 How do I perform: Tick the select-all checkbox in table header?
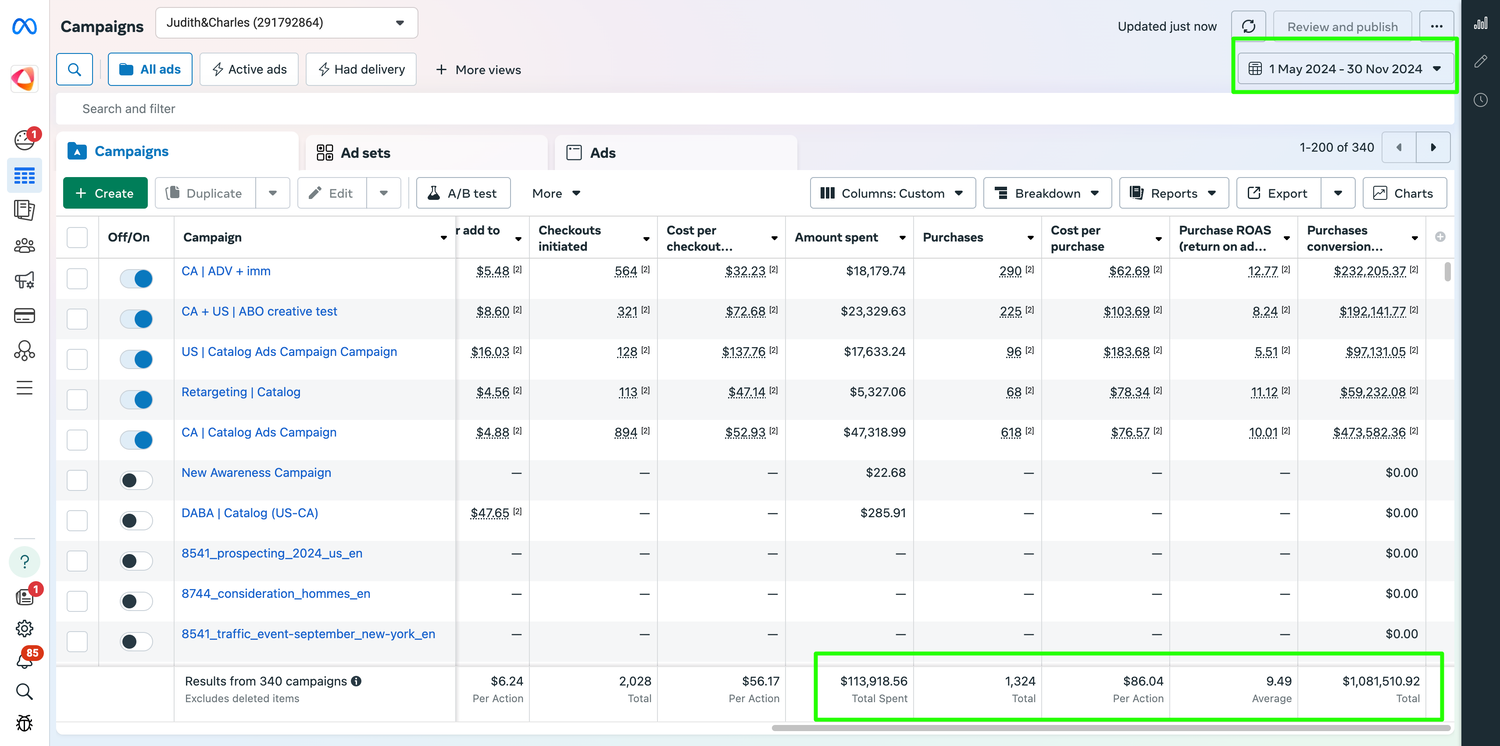coord(77,237)
